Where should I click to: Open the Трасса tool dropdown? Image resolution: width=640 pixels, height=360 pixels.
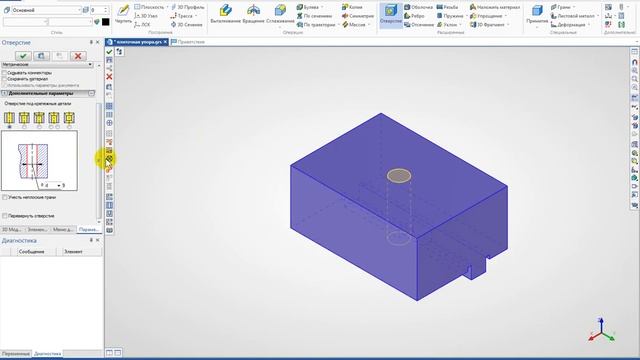pos(196,16)
